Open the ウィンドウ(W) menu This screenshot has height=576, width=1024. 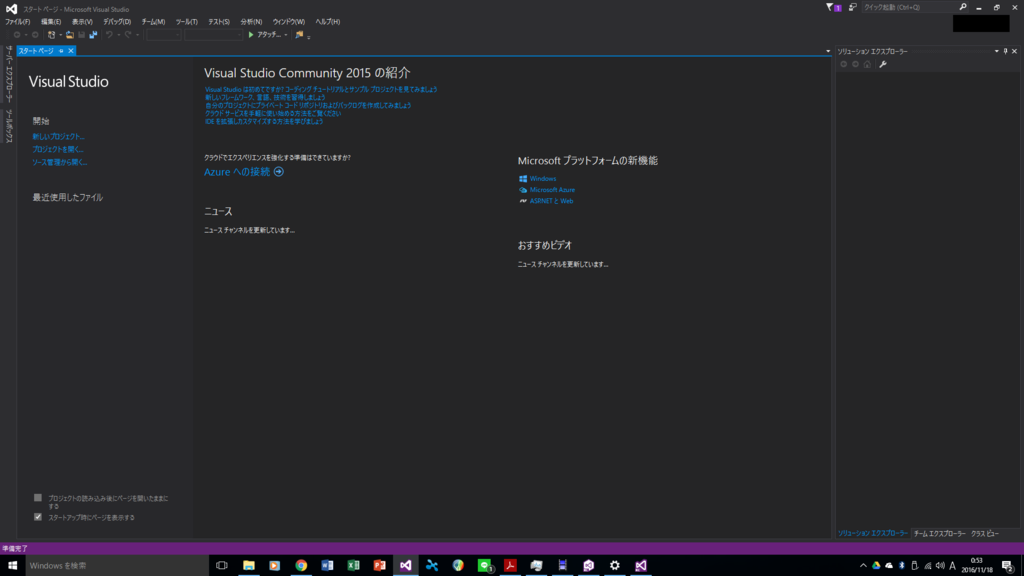[289, 22]
